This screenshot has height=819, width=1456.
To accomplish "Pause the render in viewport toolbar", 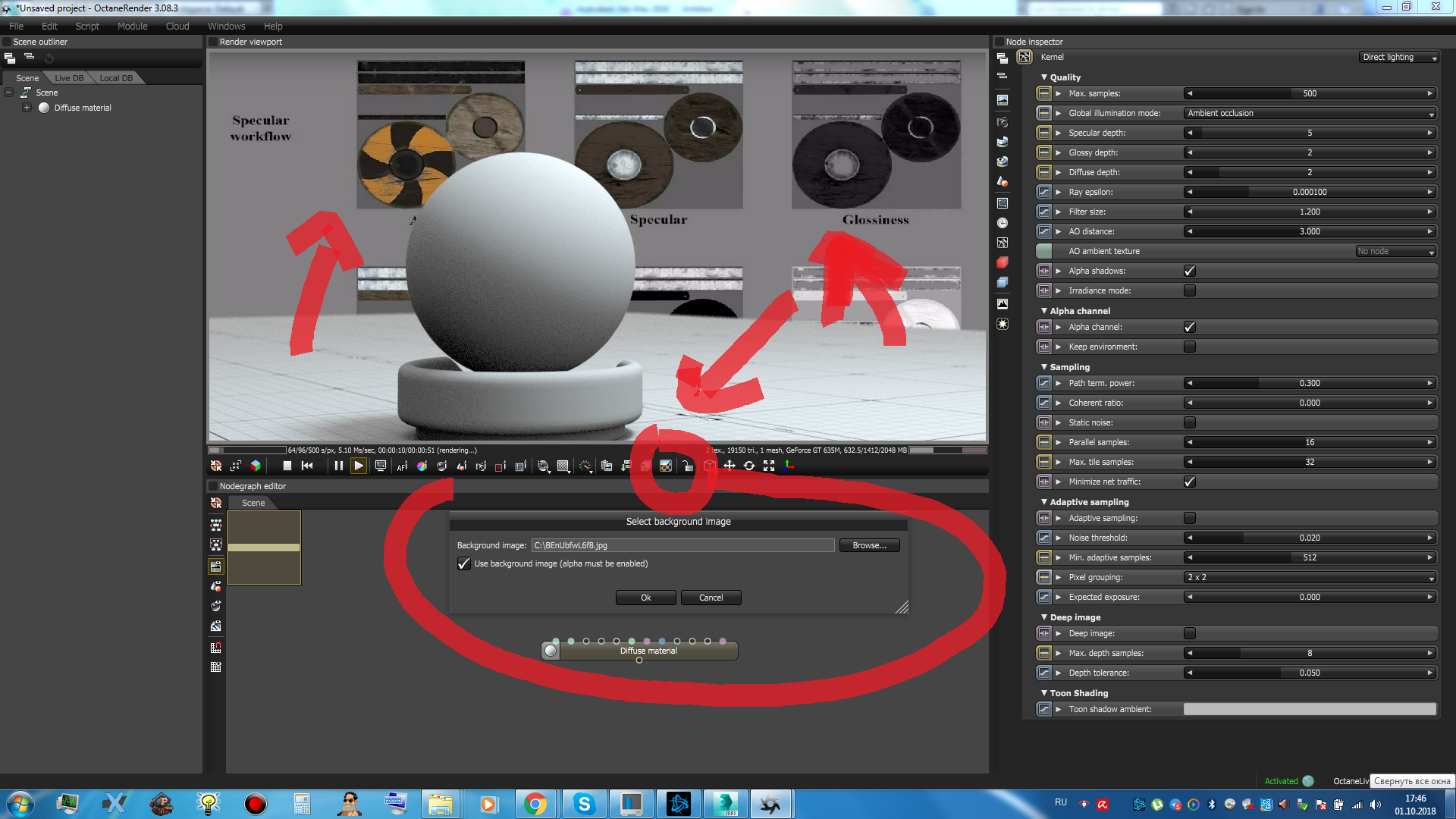I will pos(338,466).
